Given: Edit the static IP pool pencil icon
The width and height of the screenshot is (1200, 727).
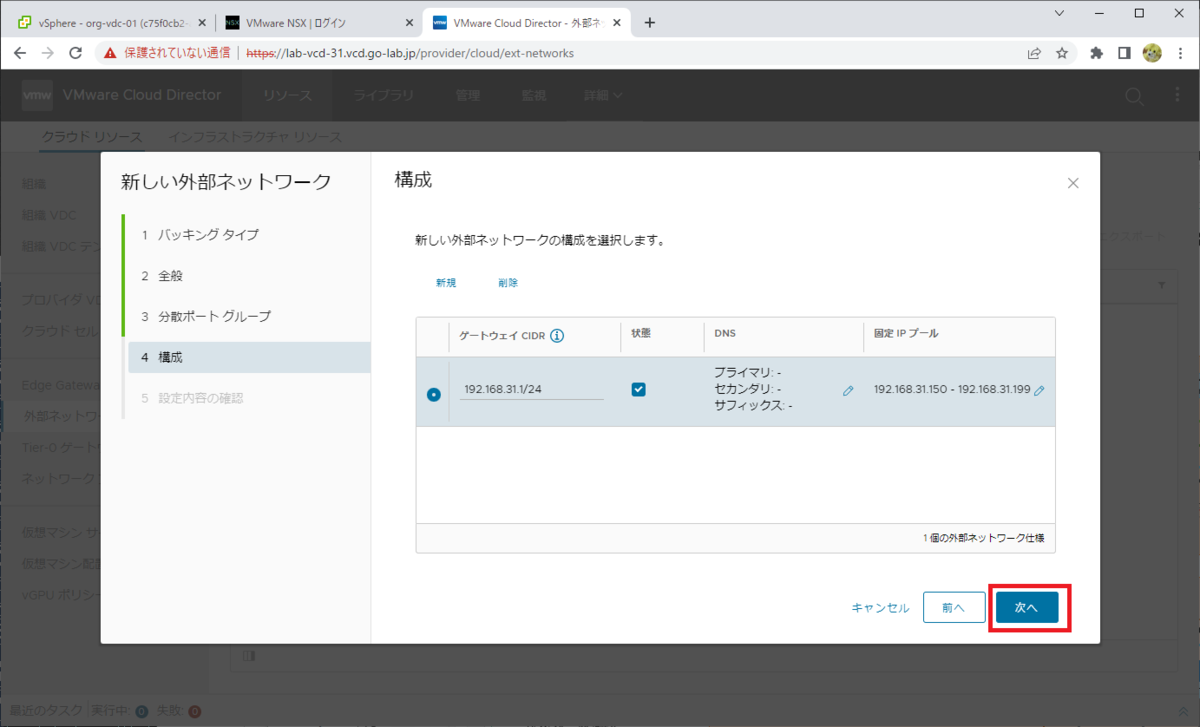Looking at the screenshot, I should tap(1039, 391).
